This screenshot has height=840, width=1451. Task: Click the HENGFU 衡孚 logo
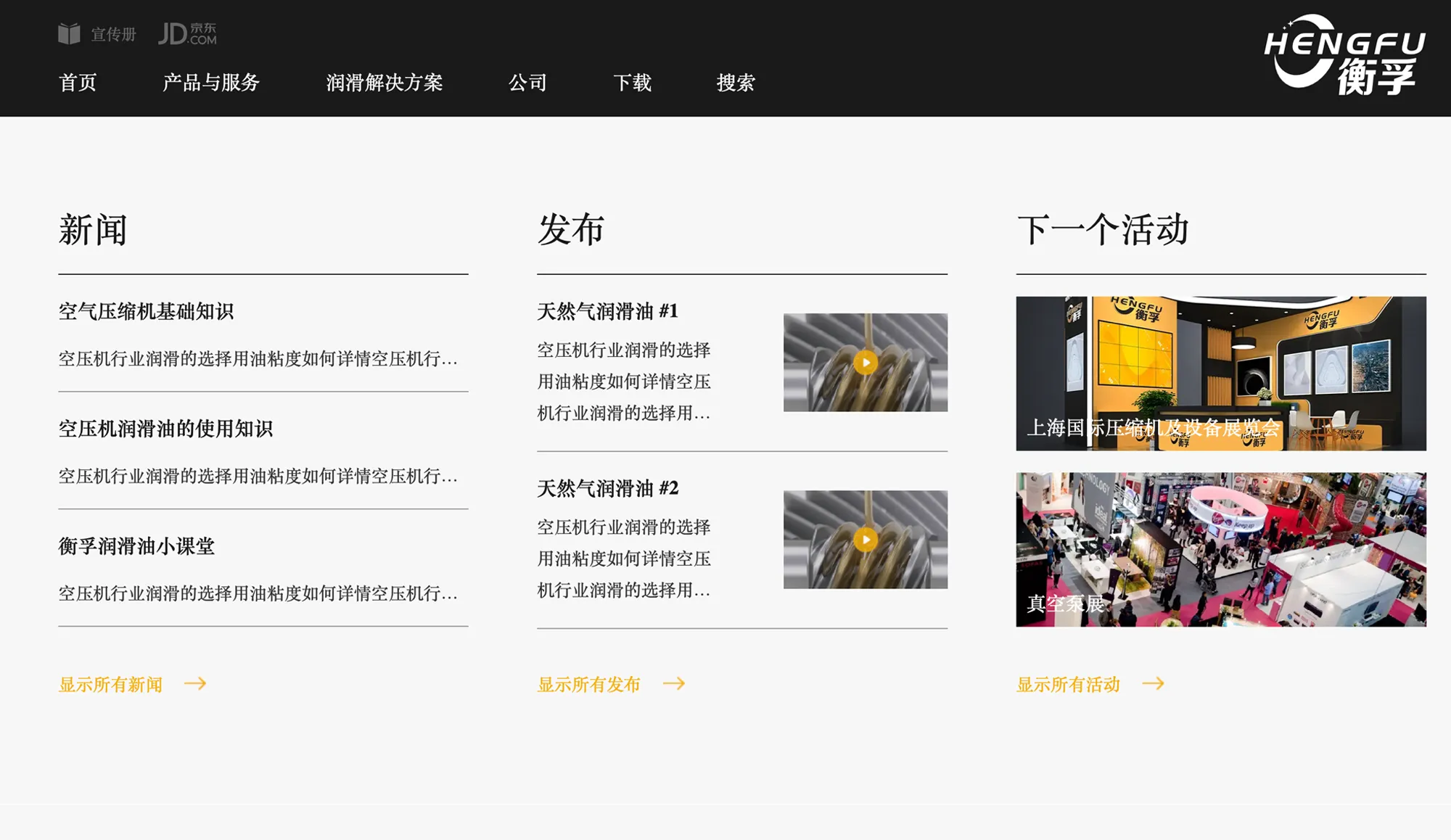pyautogui.click(x=1344, y=55)
